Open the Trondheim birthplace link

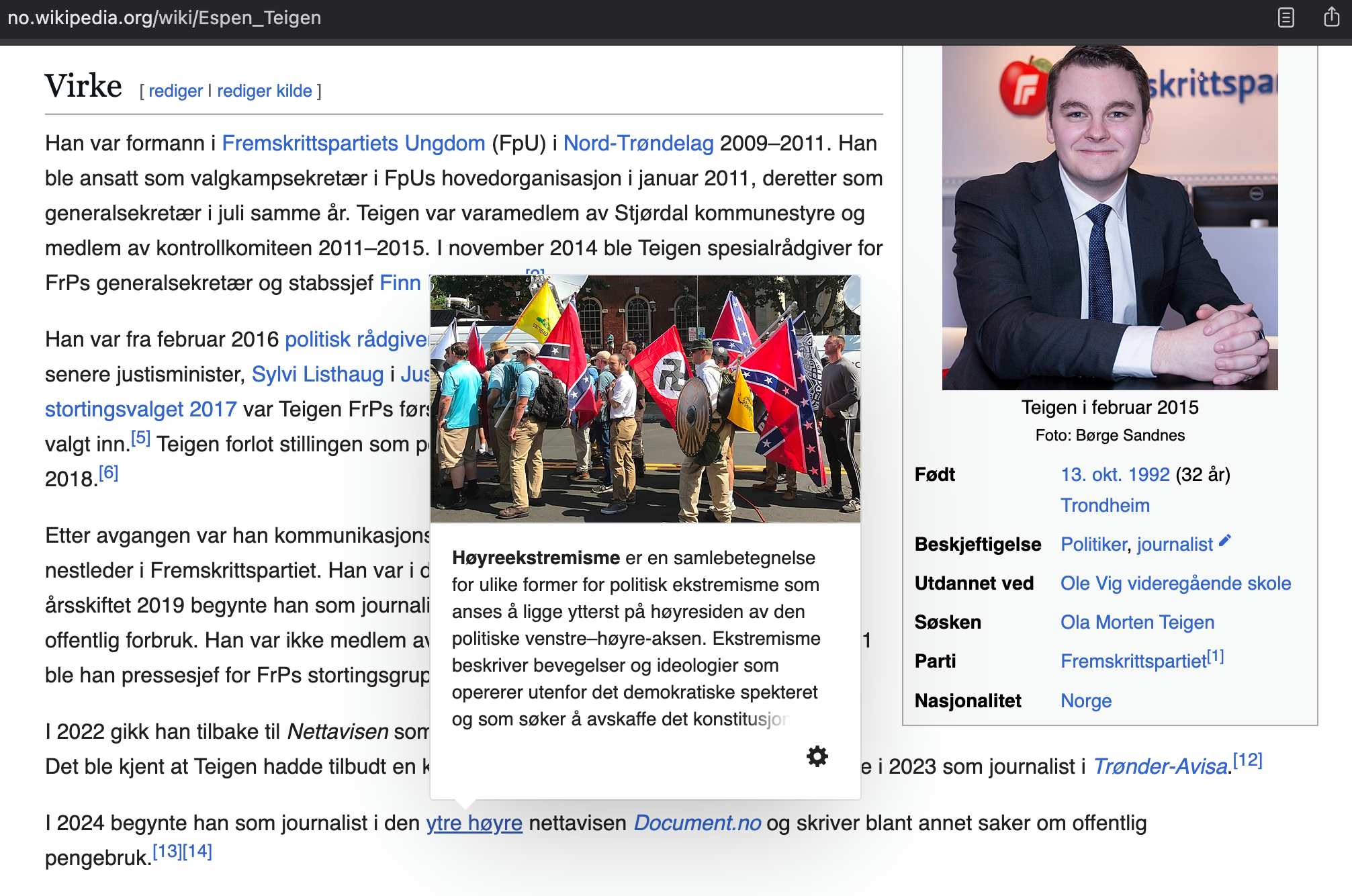[1105, 505]
